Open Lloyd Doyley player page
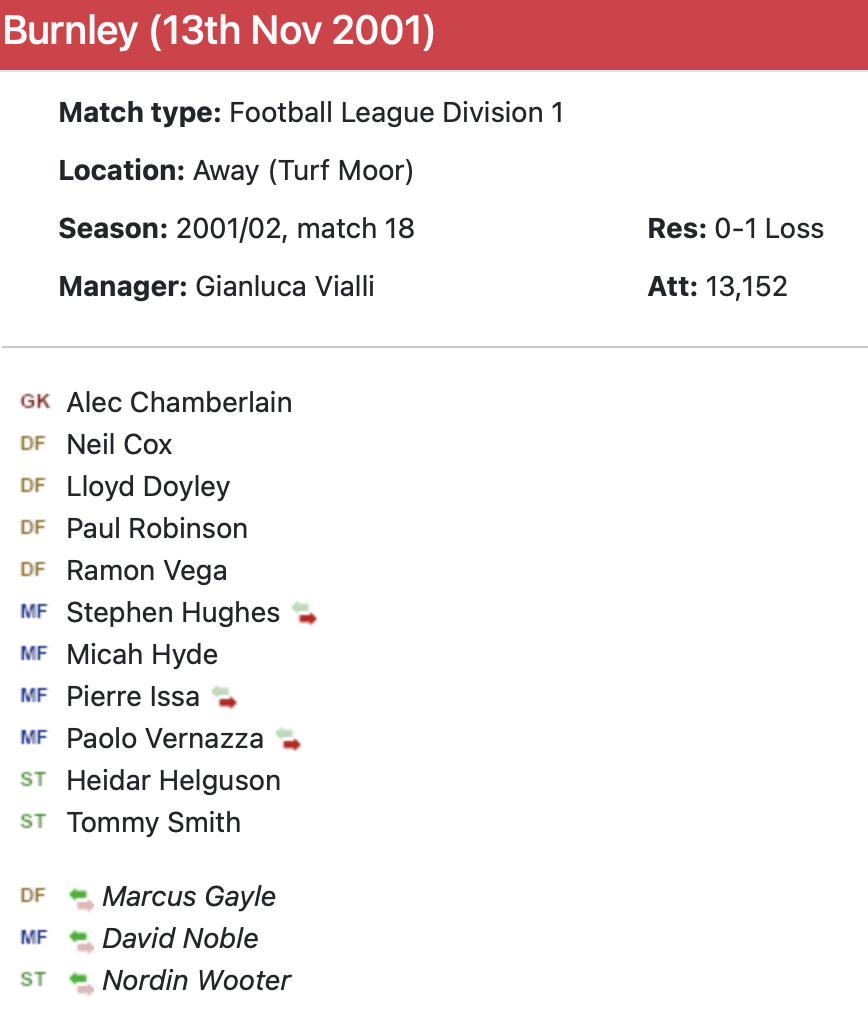 click(x=148, y=487)
